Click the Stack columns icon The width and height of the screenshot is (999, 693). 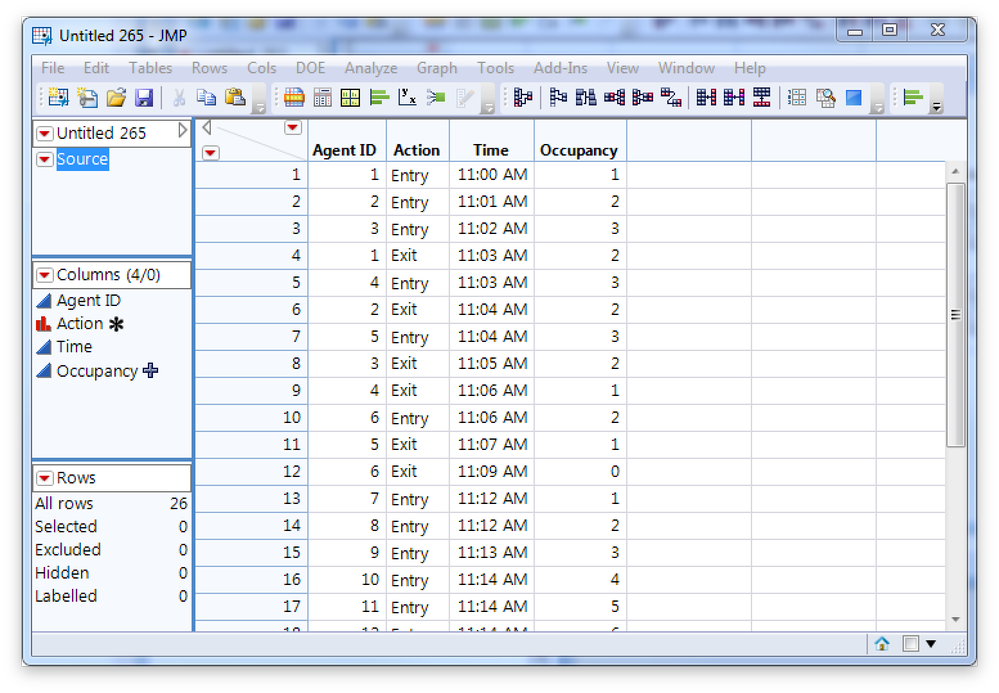(x=614, y=97)
